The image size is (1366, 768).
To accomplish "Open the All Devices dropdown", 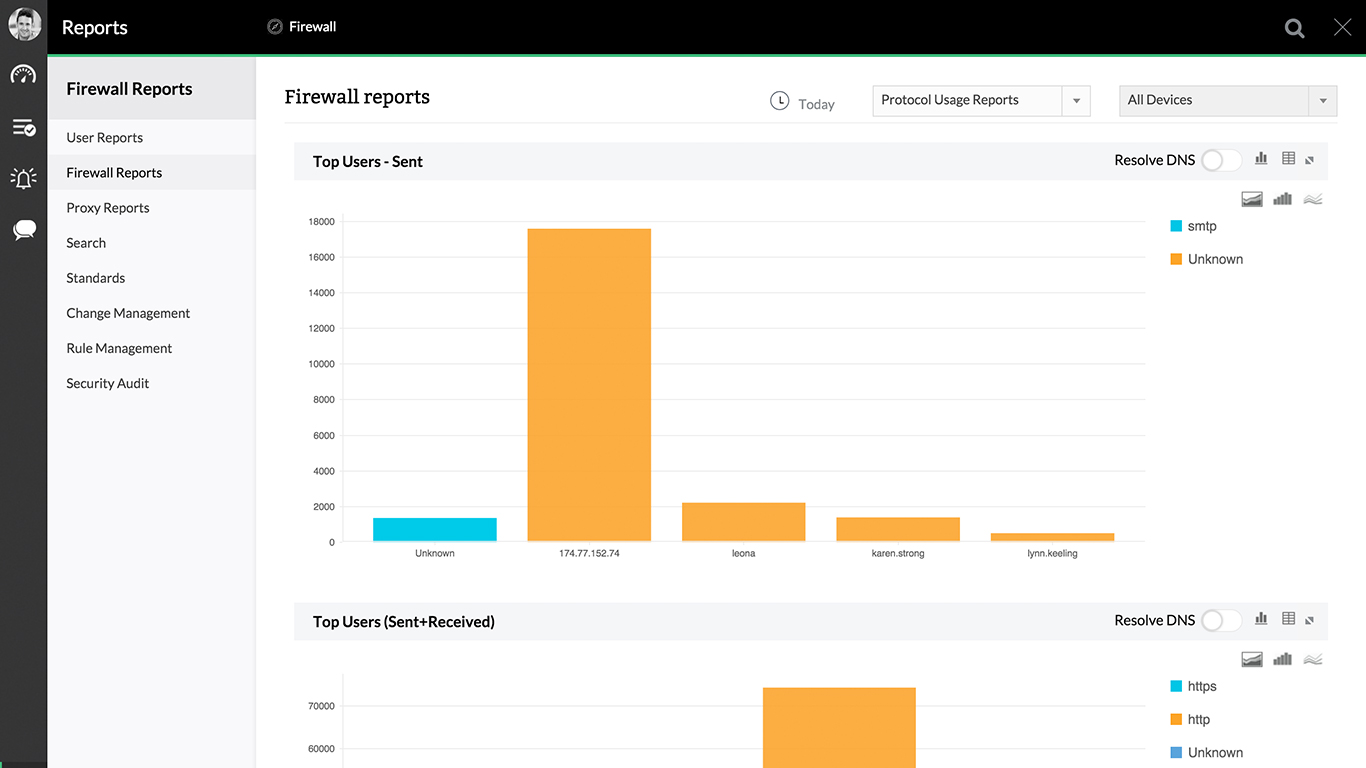I will tap(1228, 100).
